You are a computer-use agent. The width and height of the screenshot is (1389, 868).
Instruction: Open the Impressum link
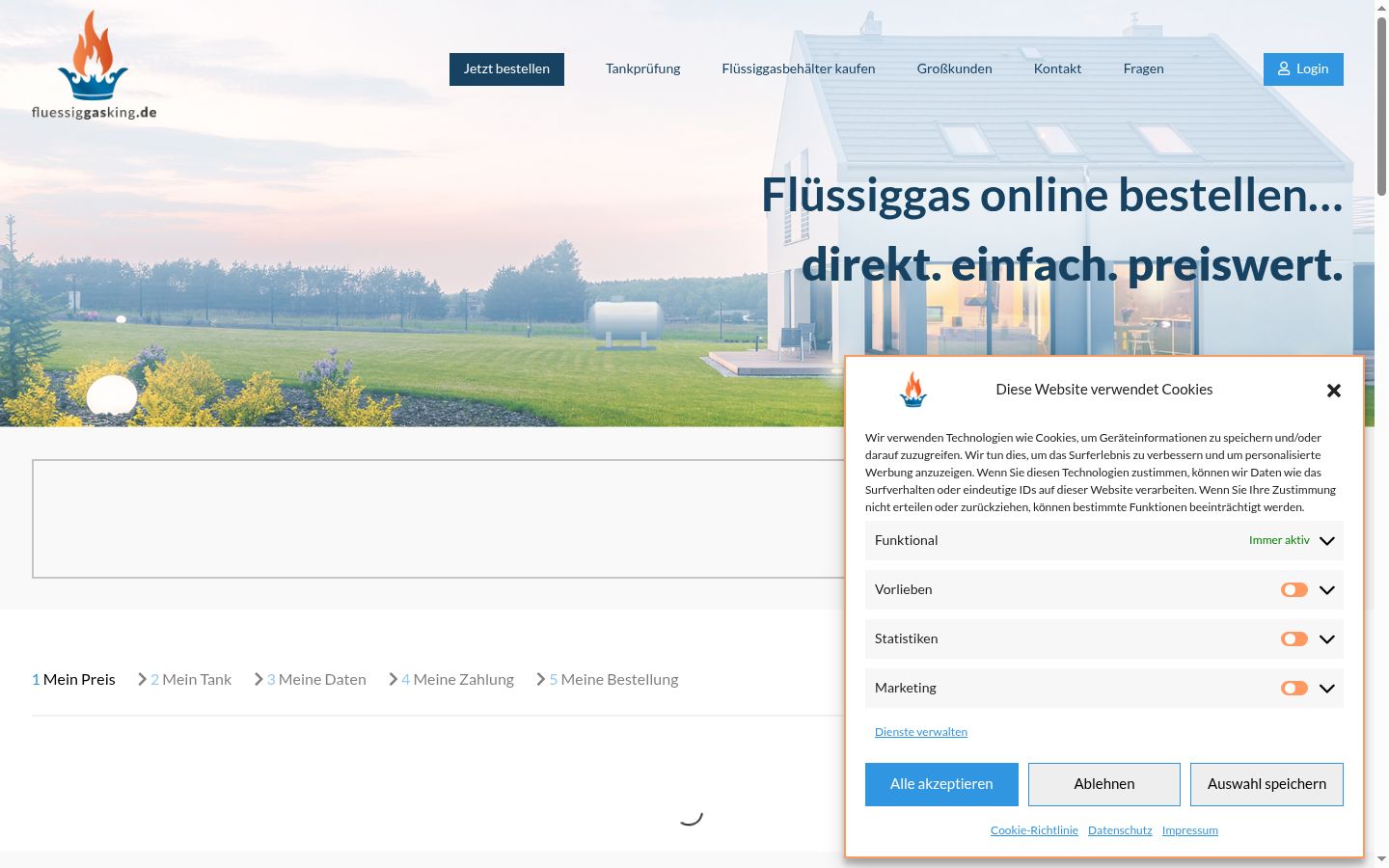click(x=1190, y=830)
